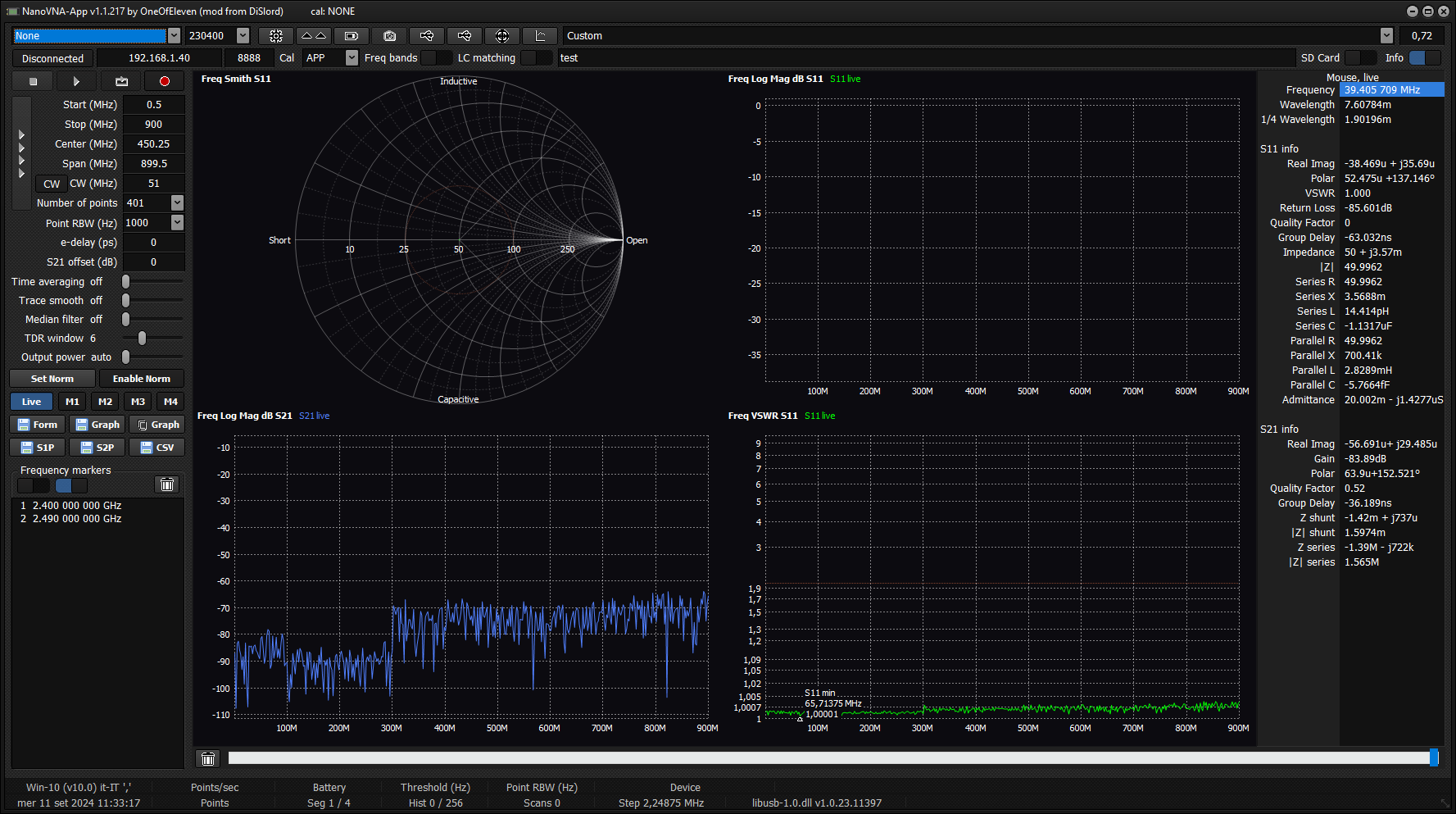This screenshot has height=814, width=1456.
Task: Select memory M3
Action: (138, 402)
